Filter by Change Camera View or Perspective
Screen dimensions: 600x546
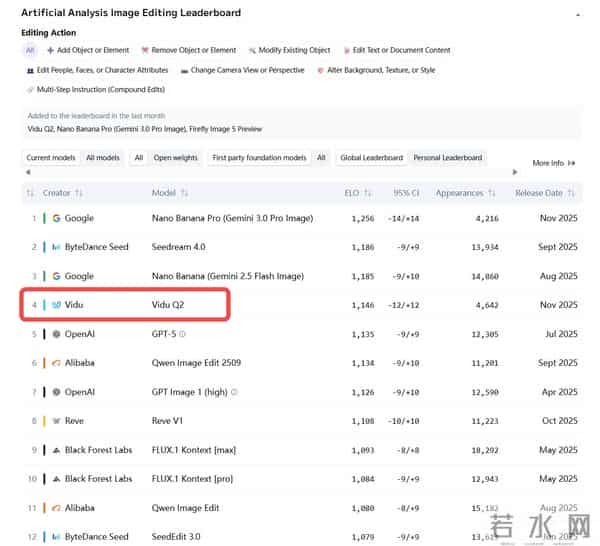[x=243, y=71]
